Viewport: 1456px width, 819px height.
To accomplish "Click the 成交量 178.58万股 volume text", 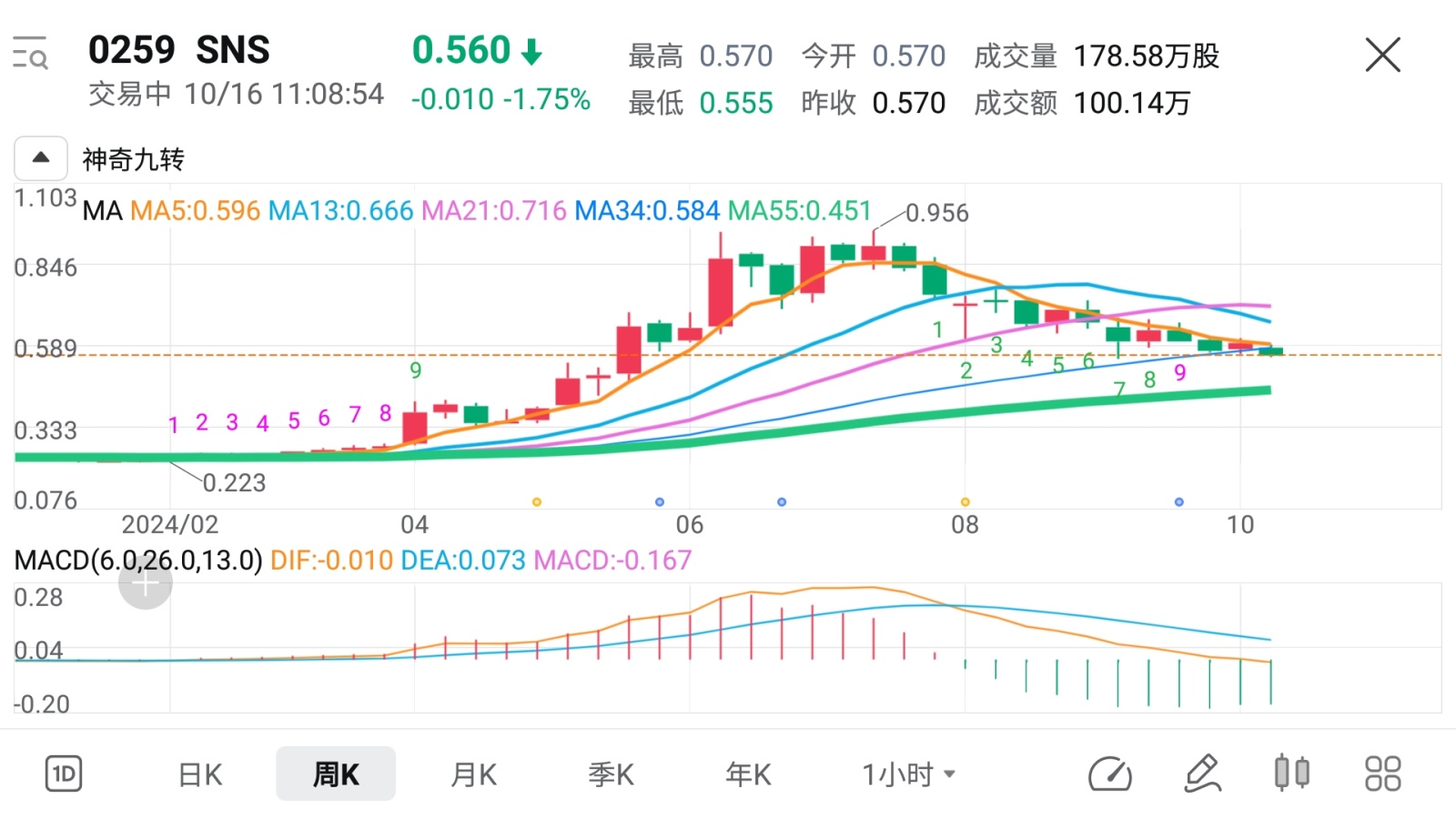I will 1097,56.
